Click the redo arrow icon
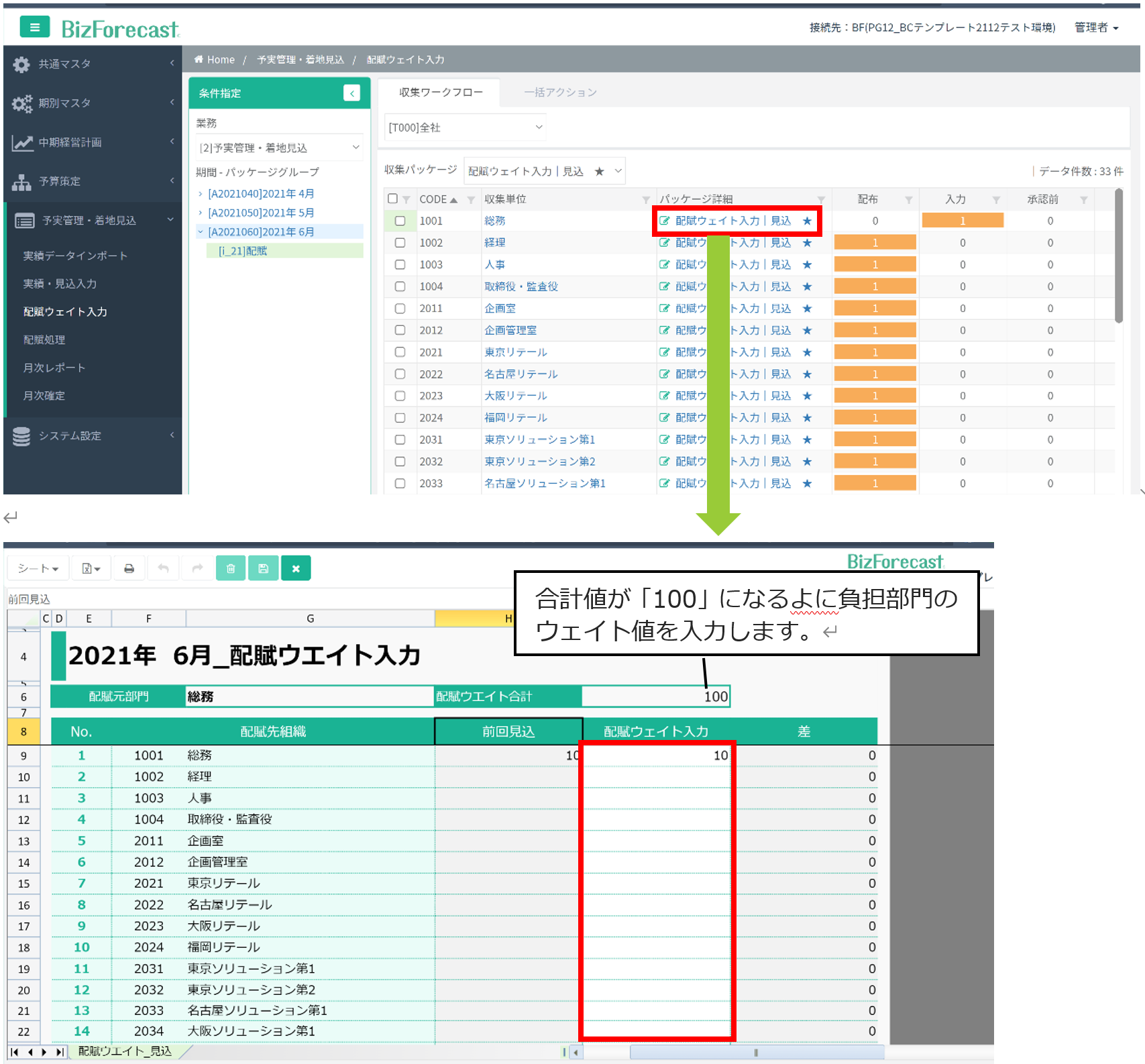The height and width of the screenshot is (1064, 1145). 197,568
